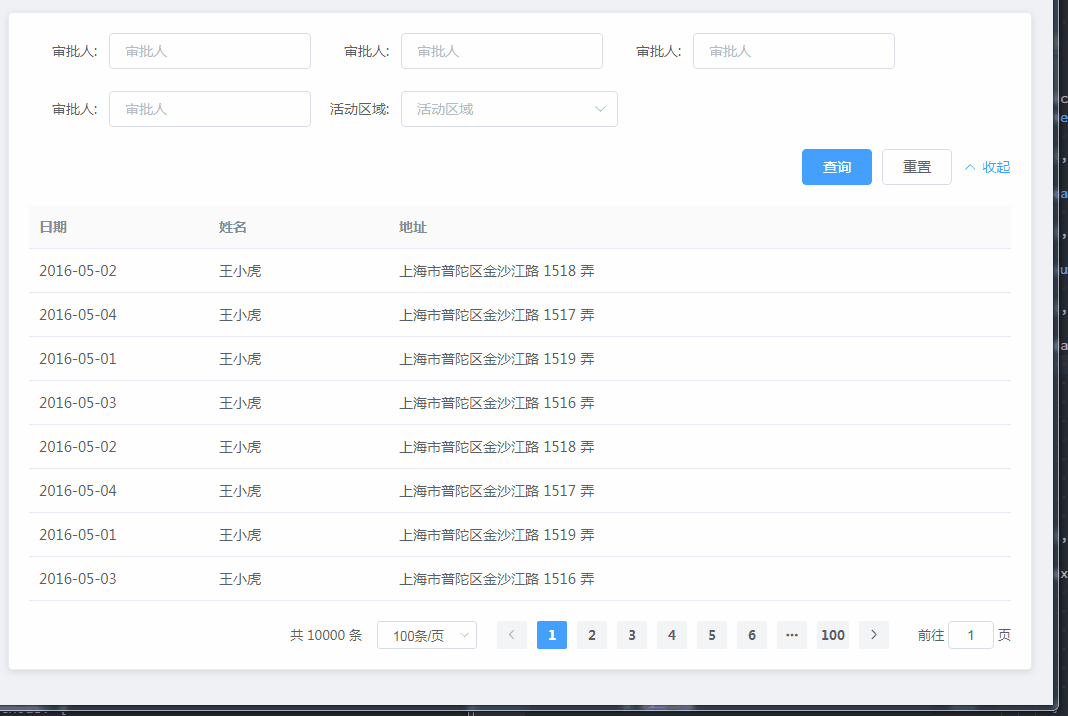The image size is (1068, 716).
Task: Click address 1517 弄 in the sixth row
Action: [x=497, y=491]
